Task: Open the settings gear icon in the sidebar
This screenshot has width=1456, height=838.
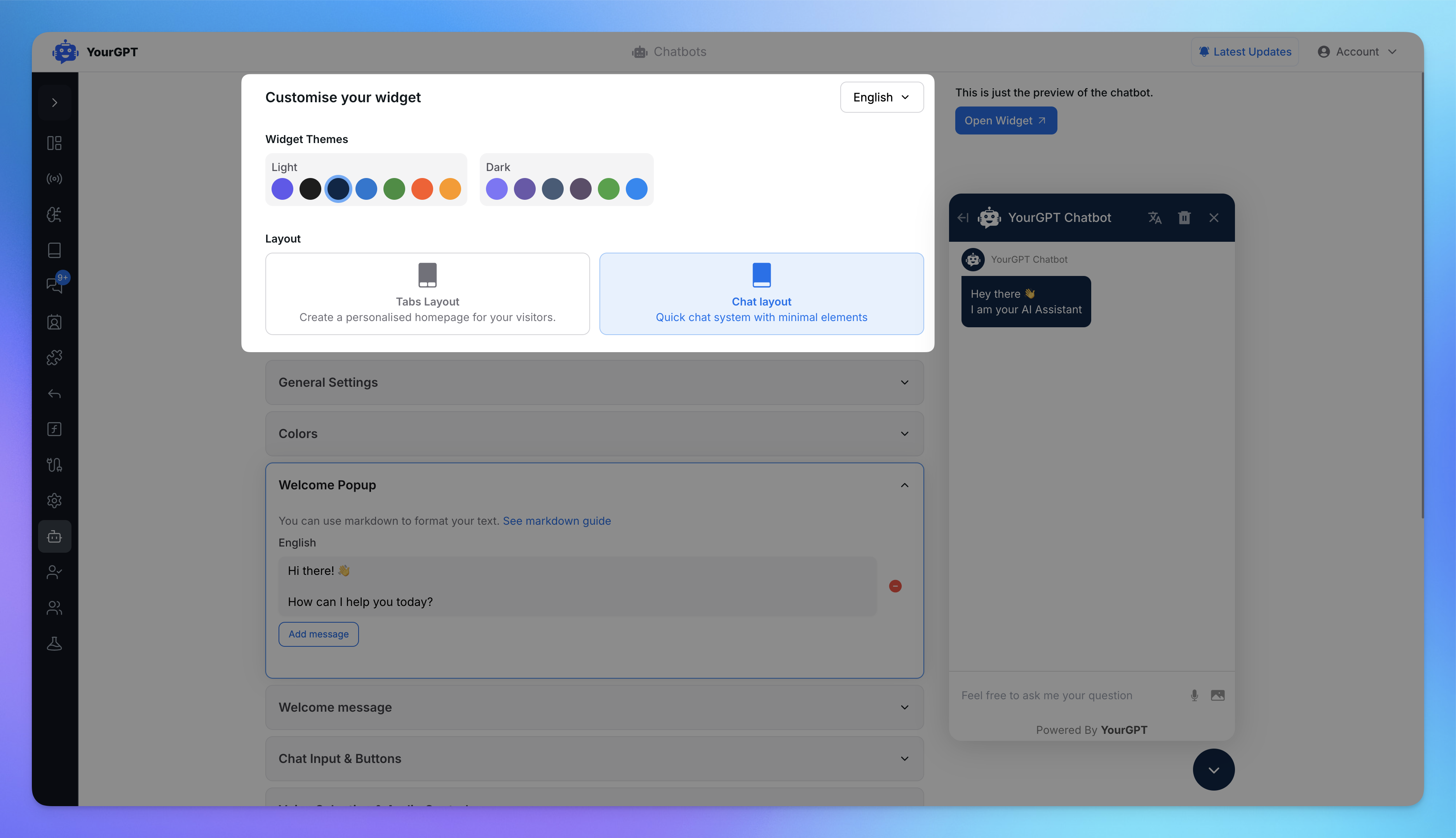Action: pos(55,501)
